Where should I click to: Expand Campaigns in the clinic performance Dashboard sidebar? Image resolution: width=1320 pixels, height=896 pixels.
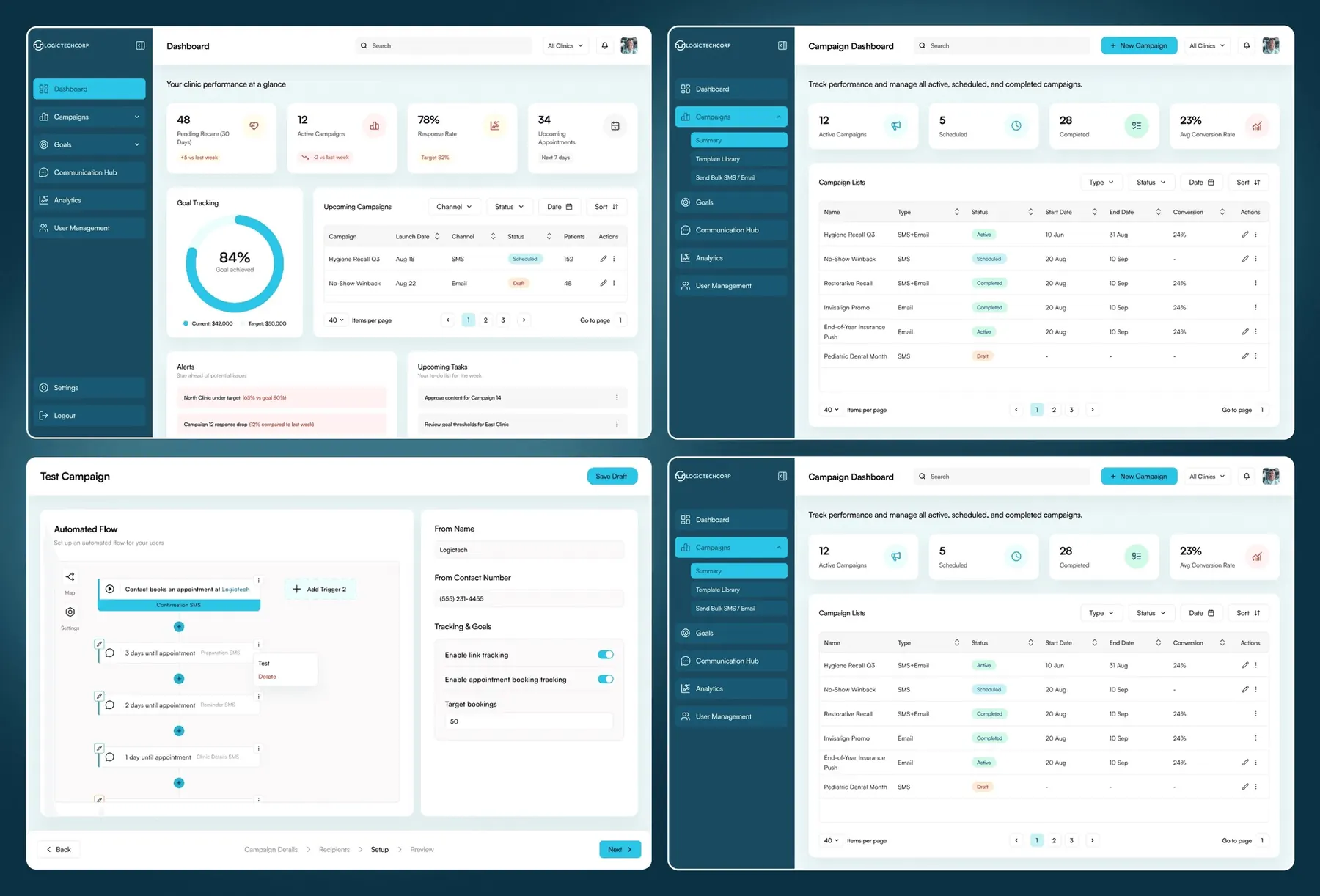[89, 117]
